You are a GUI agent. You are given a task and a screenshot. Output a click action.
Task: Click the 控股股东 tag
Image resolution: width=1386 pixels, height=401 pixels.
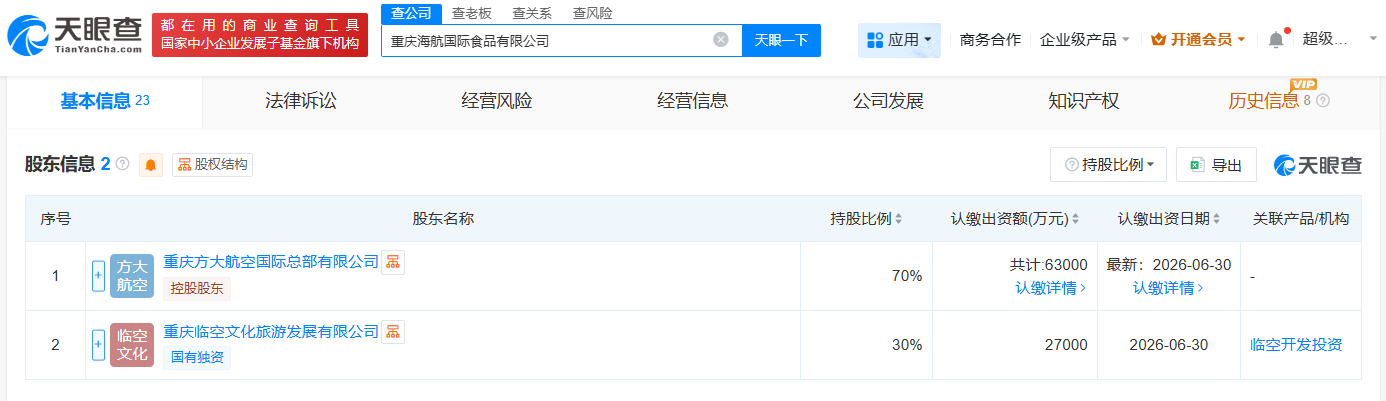coord(197,289)
